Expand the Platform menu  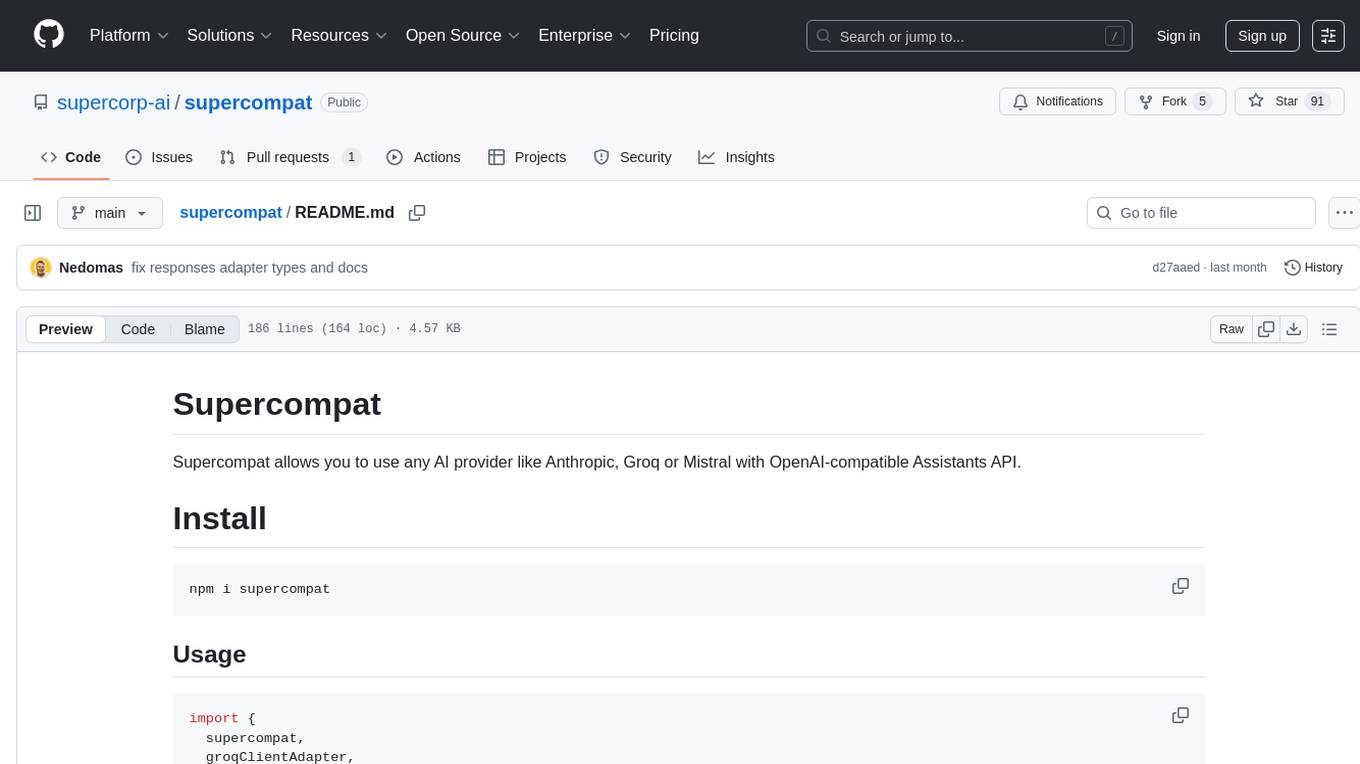[x=129, y=35]
